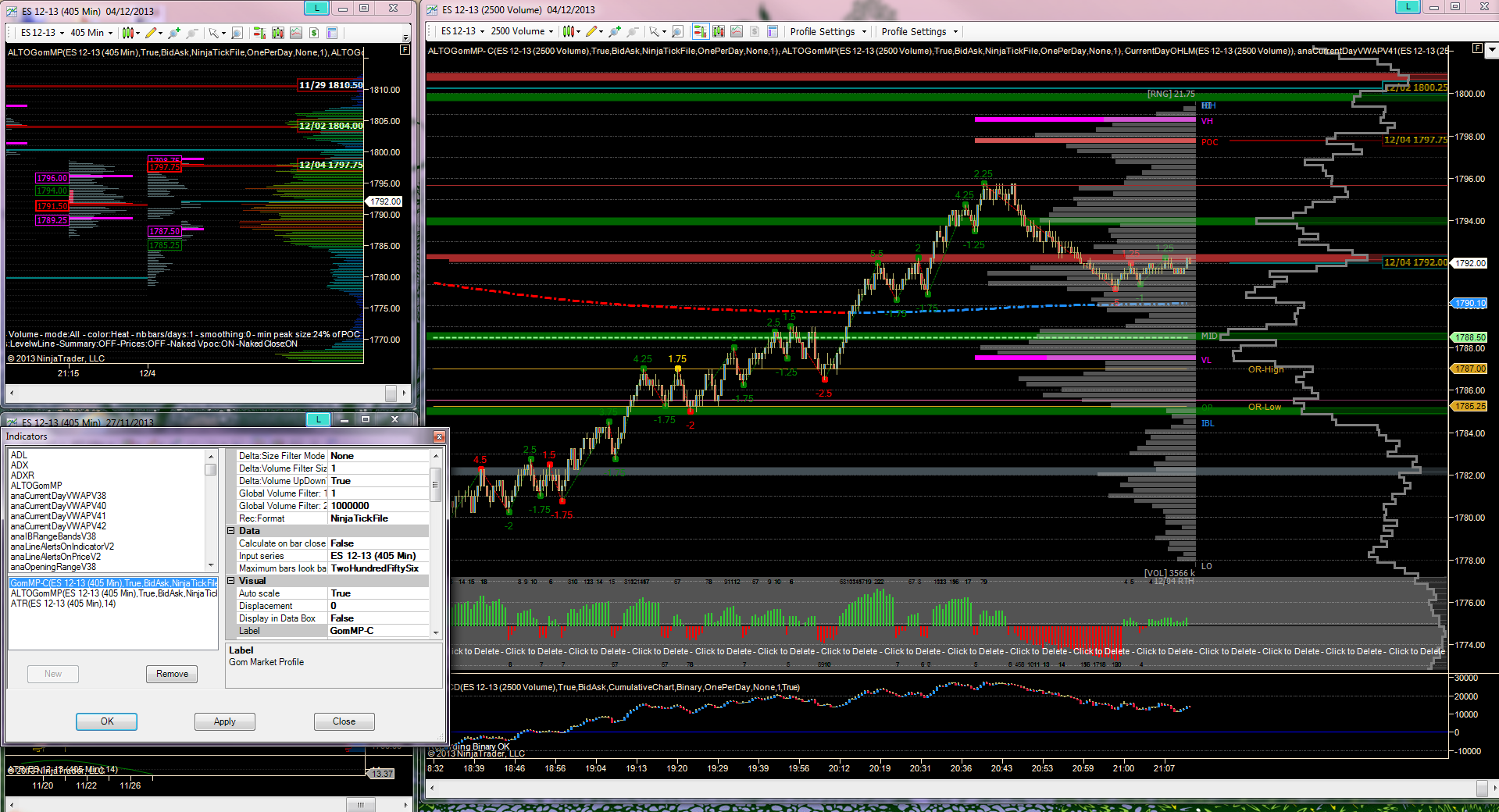Open Data Series icon in 2500 Volume chart
Viewport: 1499px width, 812px height.
coord(718,31)
